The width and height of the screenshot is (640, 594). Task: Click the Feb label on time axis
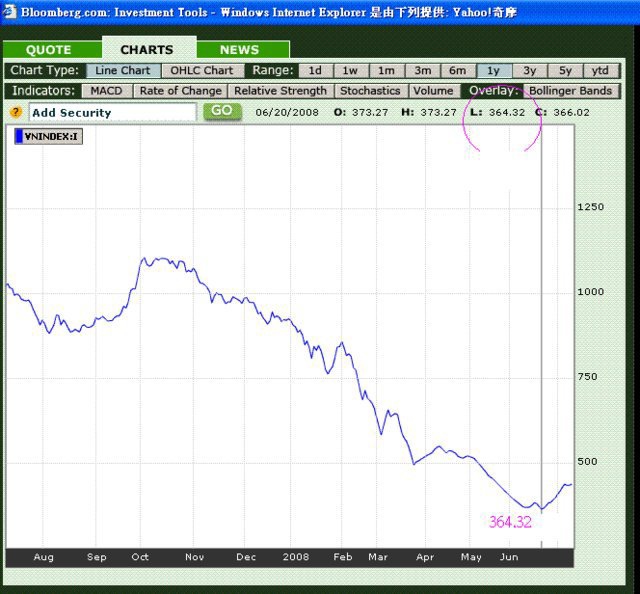click(x=342, y=557)
